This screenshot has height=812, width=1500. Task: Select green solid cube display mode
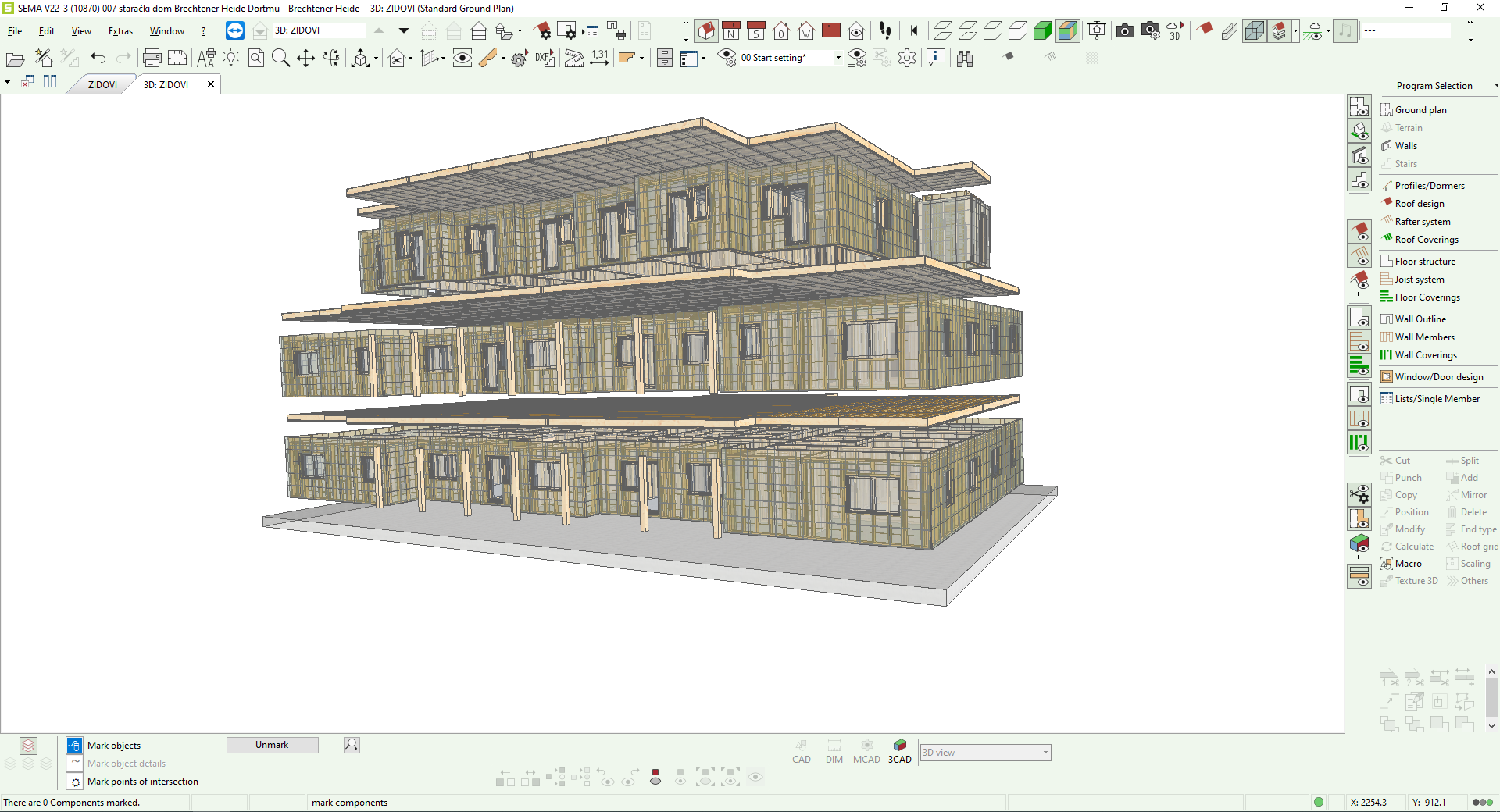click(x=1043, y=30)
